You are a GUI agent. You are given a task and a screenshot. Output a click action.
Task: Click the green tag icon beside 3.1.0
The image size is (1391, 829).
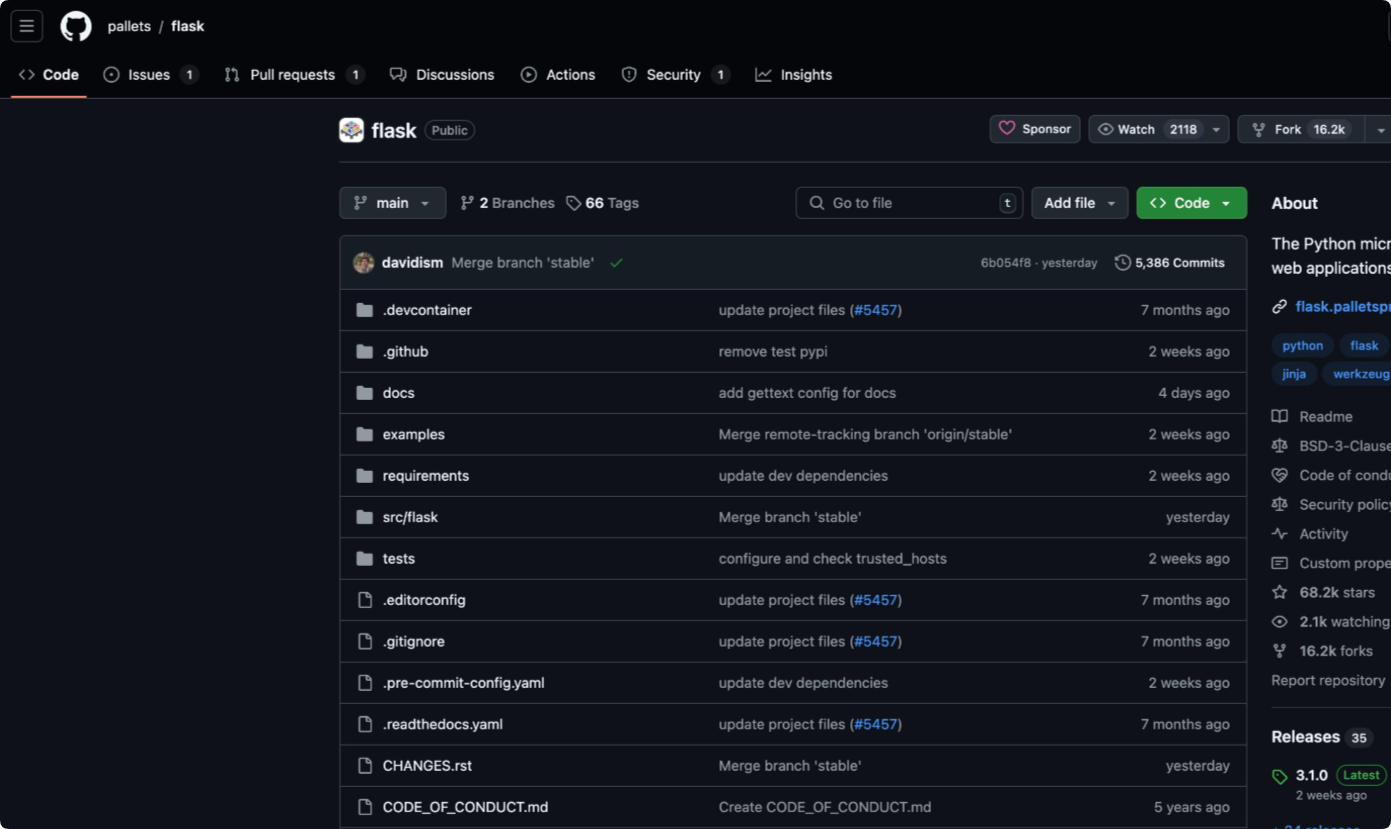pos(1280,776)
